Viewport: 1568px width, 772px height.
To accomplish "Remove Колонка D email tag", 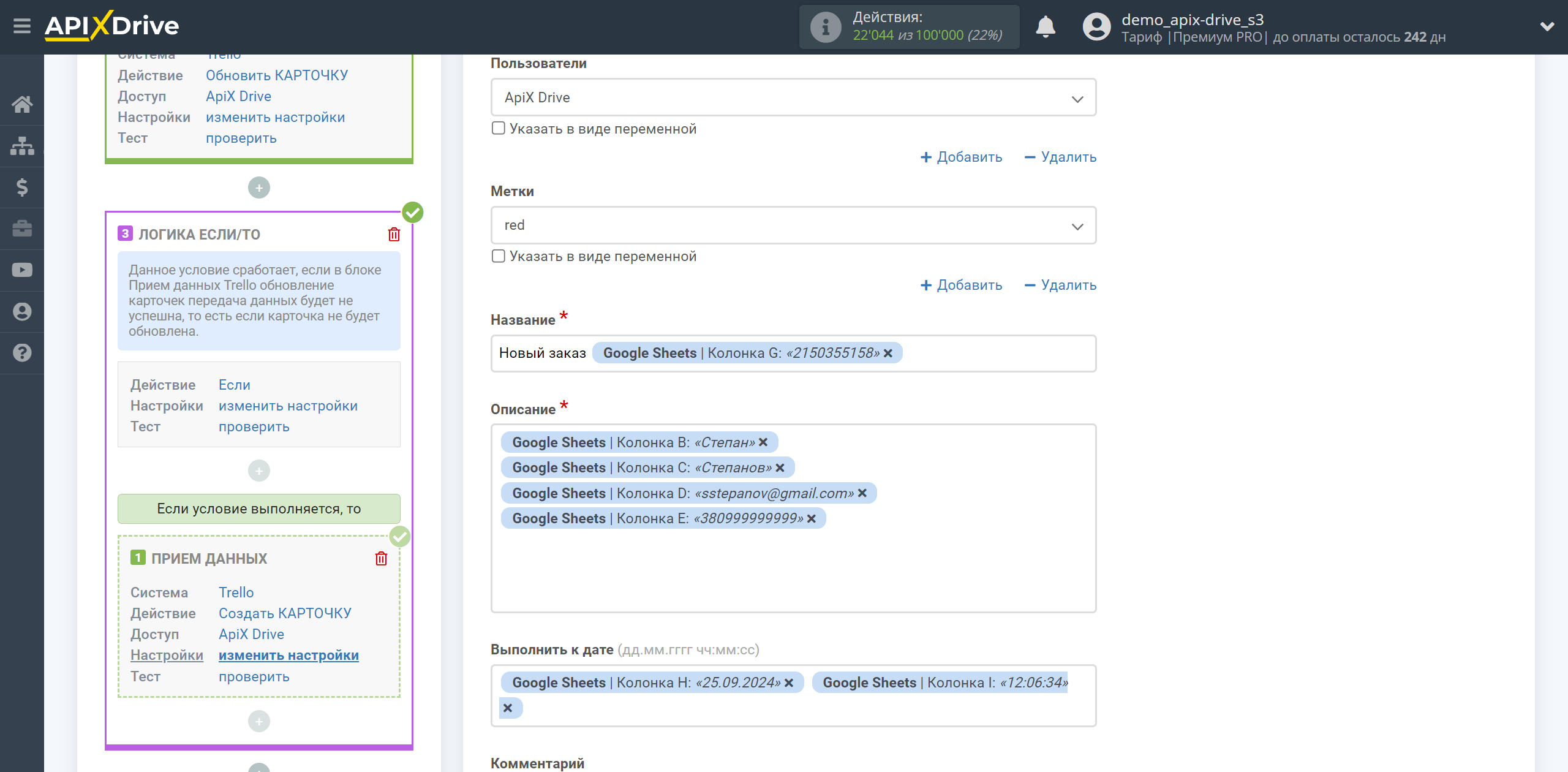I will click(x=862, y=493).
